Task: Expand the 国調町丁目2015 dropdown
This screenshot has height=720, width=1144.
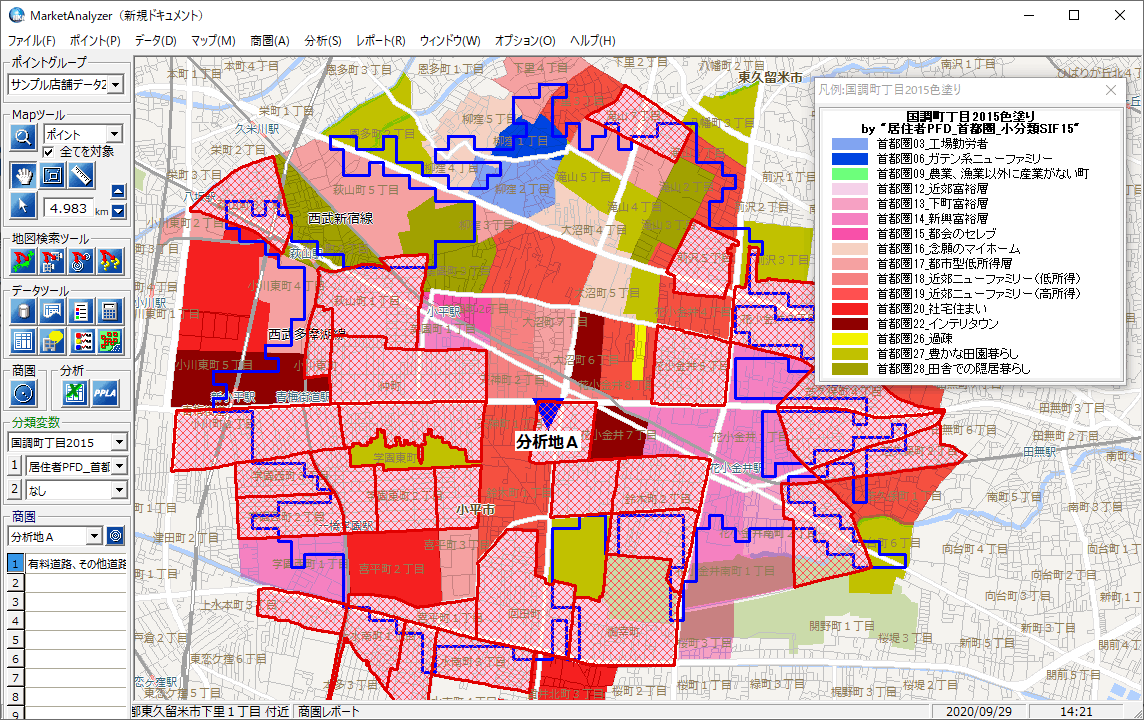Action: pos(118,442)
